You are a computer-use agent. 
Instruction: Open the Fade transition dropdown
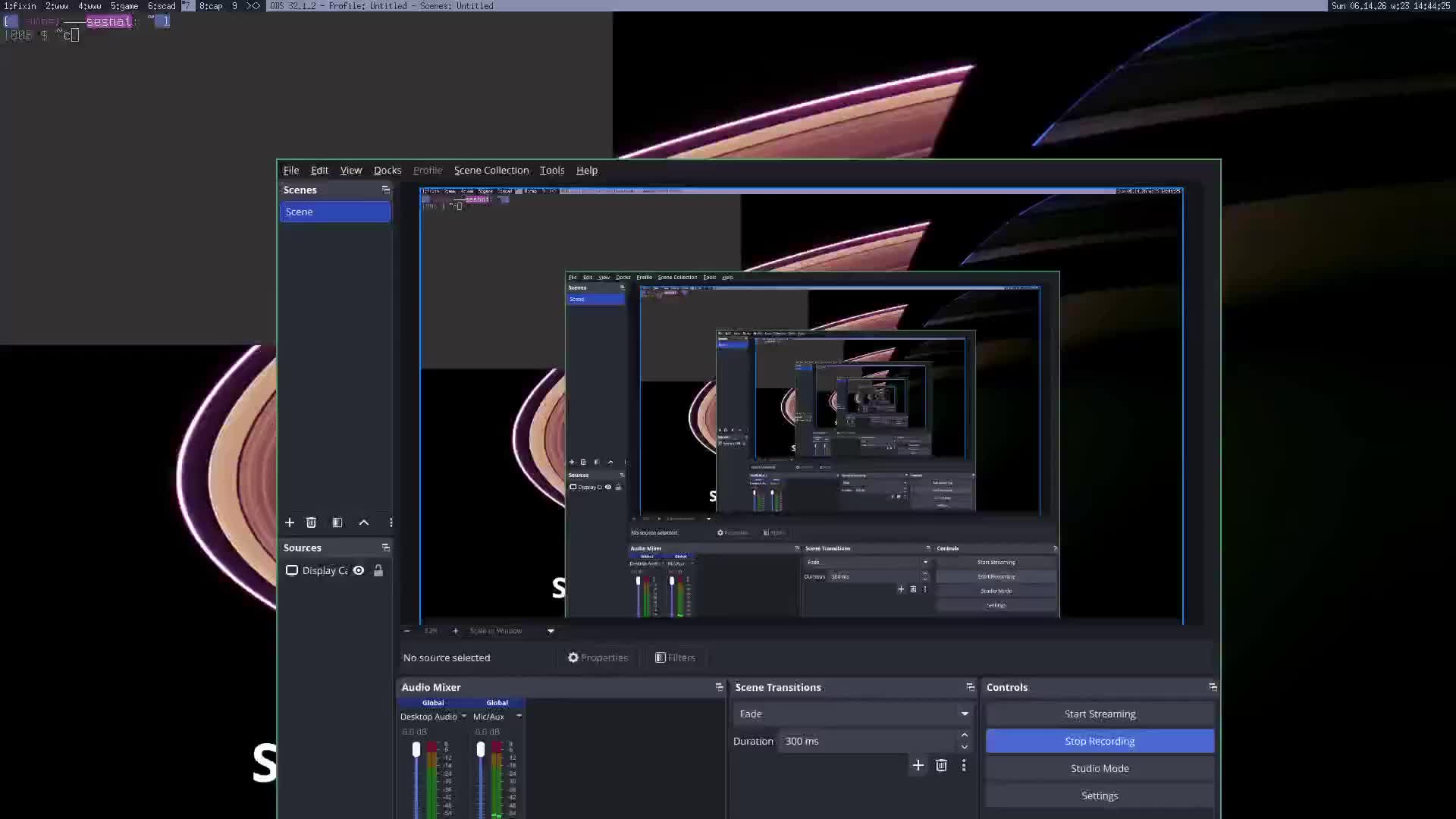(853, 714)
